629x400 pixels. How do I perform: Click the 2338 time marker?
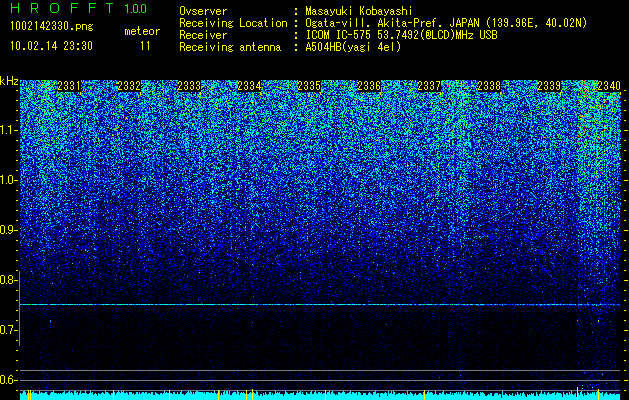pos(489,86)
